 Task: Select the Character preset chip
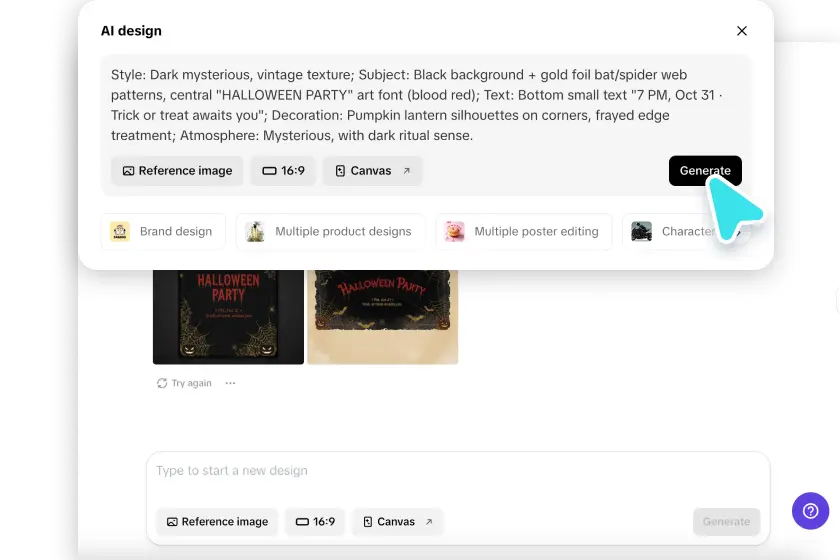pos(675,232)
